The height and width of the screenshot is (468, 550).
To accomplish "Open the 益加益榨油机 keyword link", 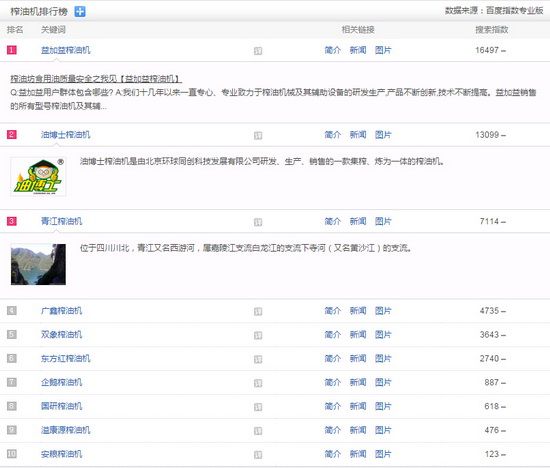I will click(x=66, y=50).
